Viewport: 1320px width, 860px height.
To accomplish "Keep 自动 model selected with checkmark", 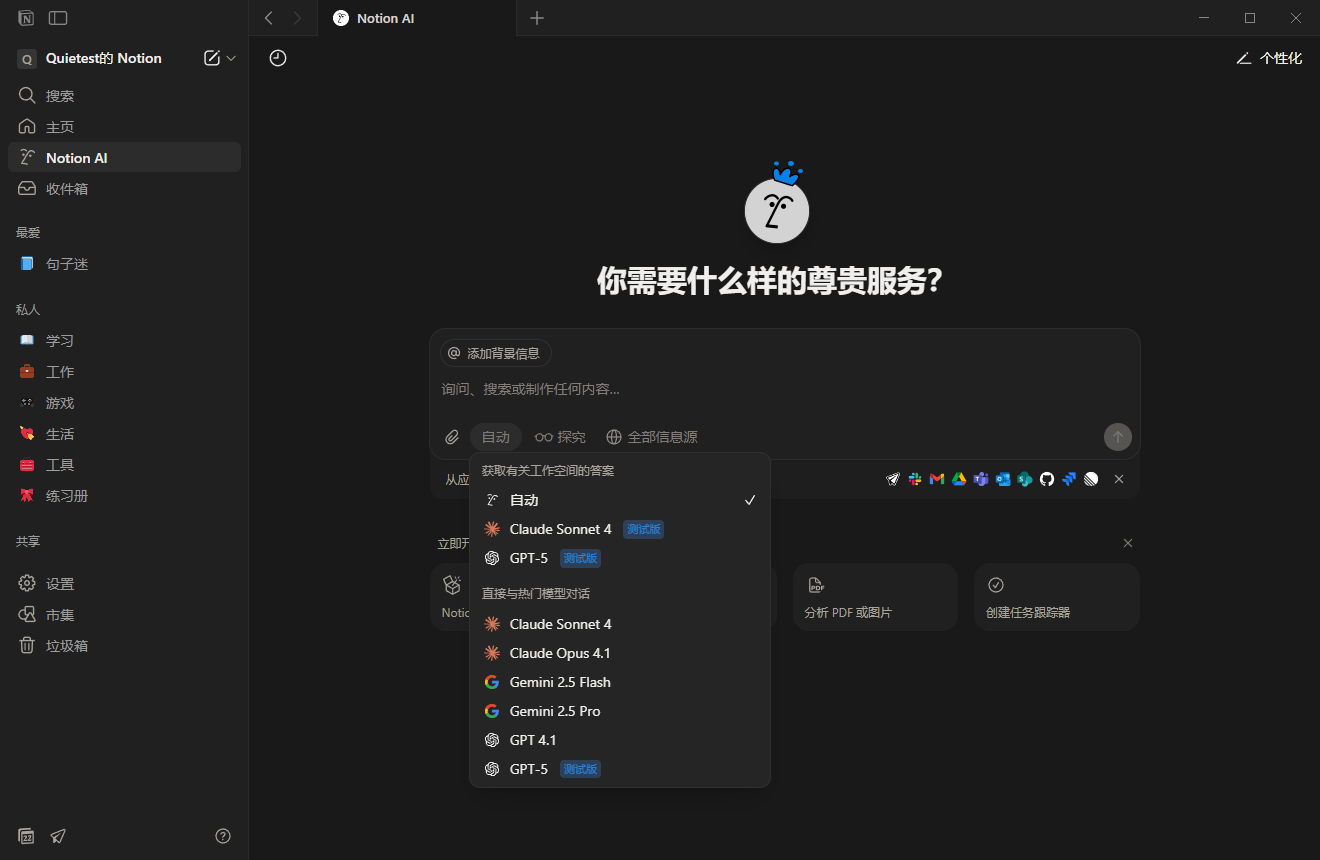I will pyautogui.click(x=522, y=499).
